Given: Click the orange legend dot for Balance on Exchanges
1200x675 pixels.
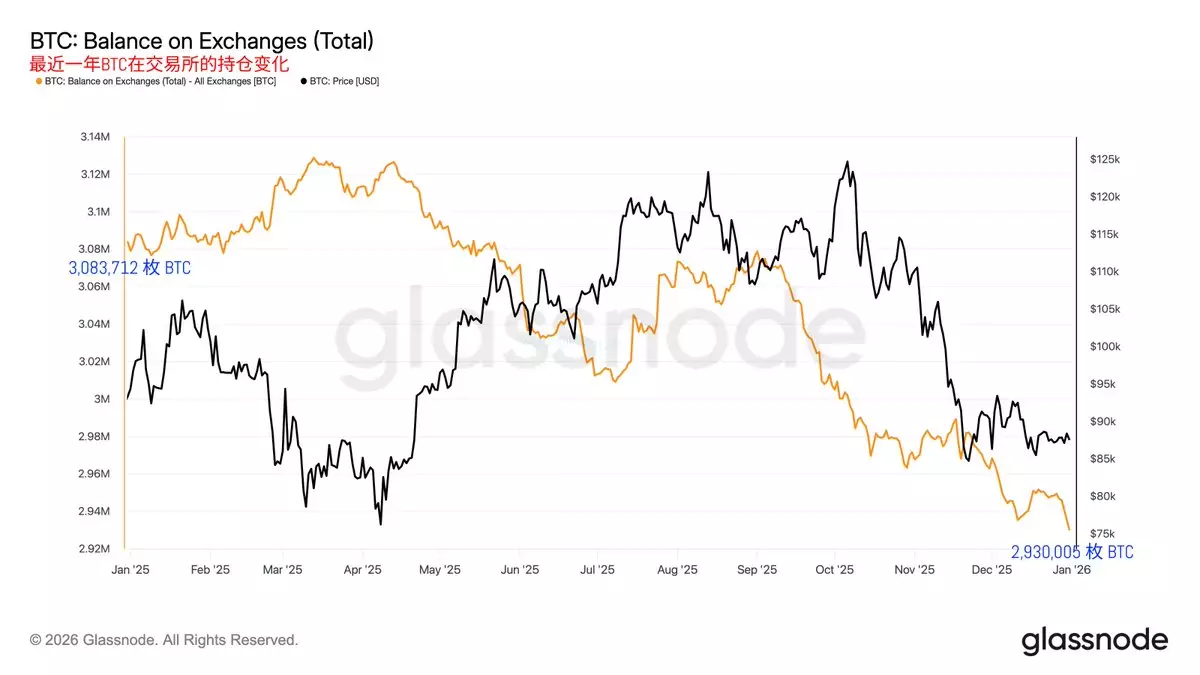Looking at the screenshot, I should (38, 80).
